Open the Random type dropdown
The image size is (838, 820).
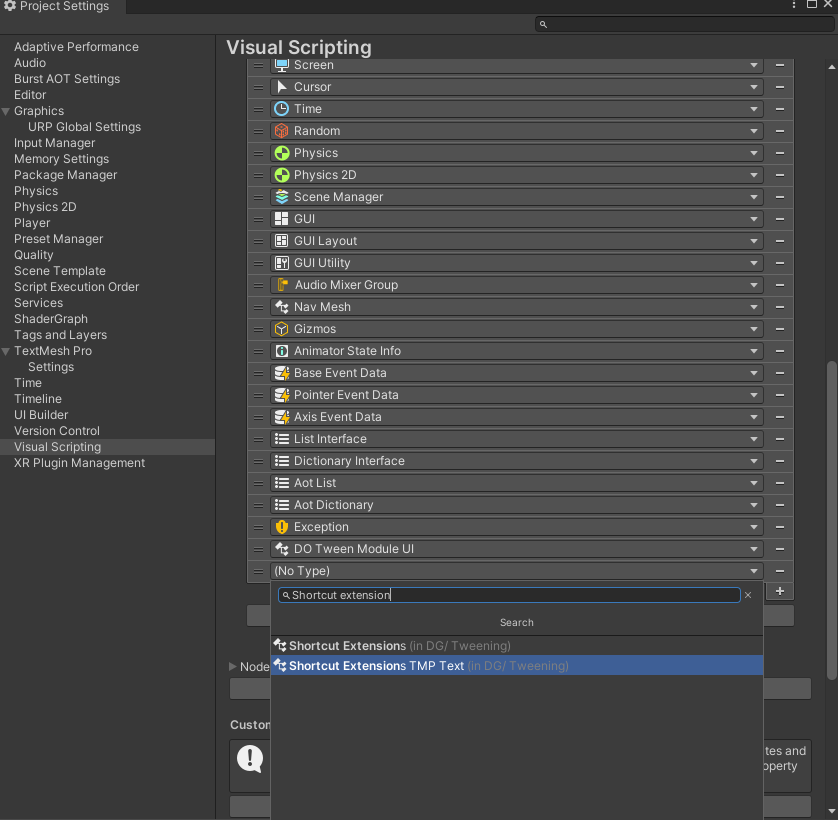516,131
